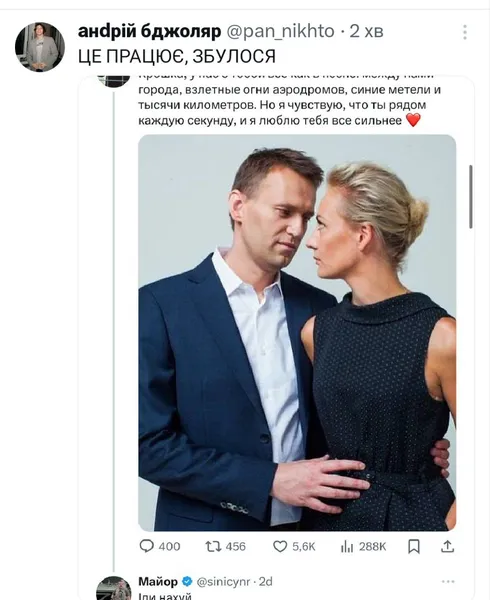Bookmark the quoted tweet

pos(414,546)
